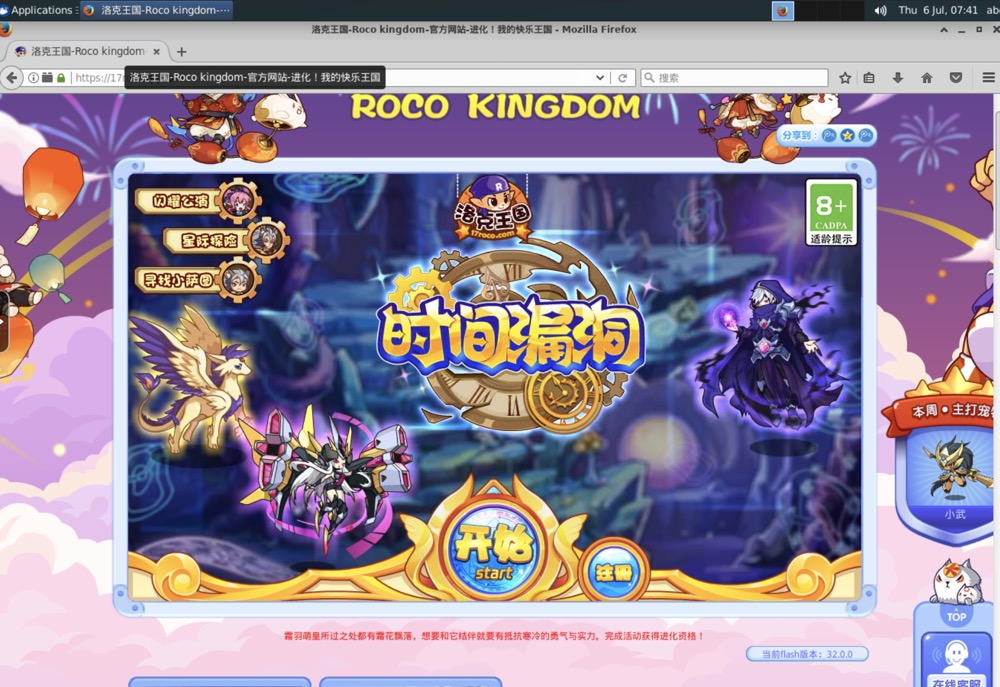Click the 8+ CADPA age rating badge

click(831, 212)
